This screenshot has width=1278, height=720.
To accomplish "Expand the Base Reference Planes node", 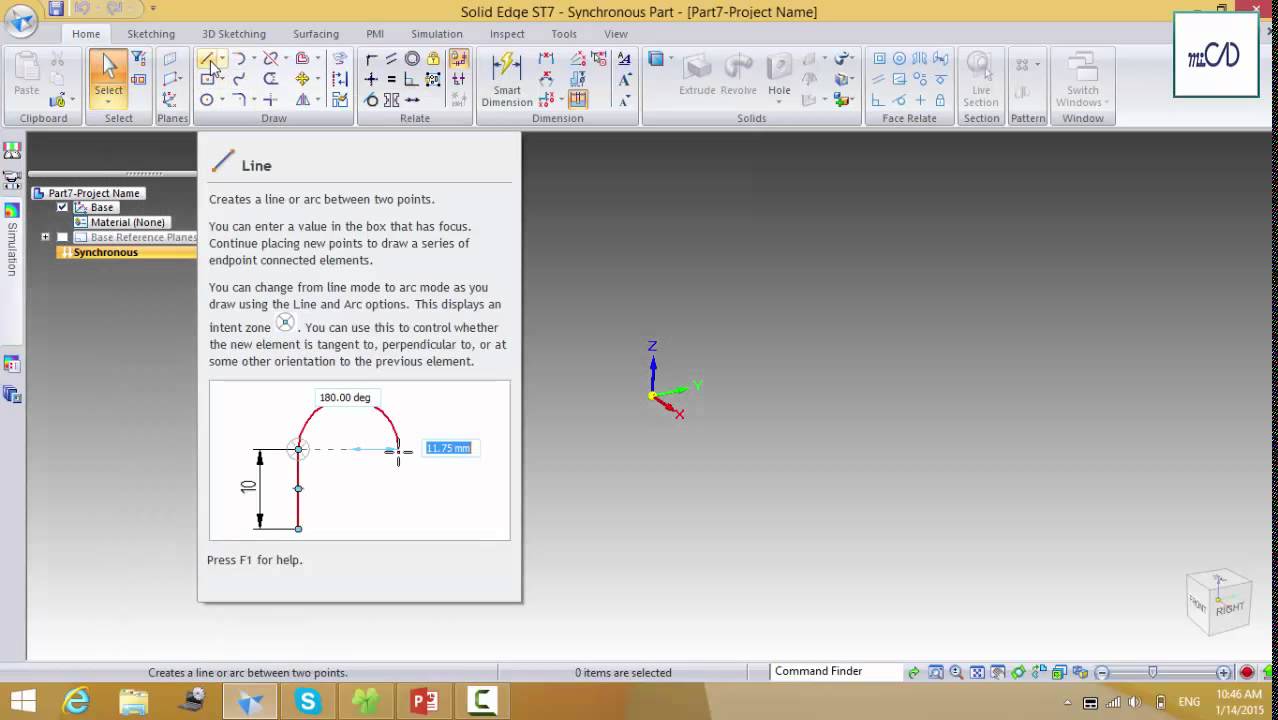I will click(x=45, y=237).
